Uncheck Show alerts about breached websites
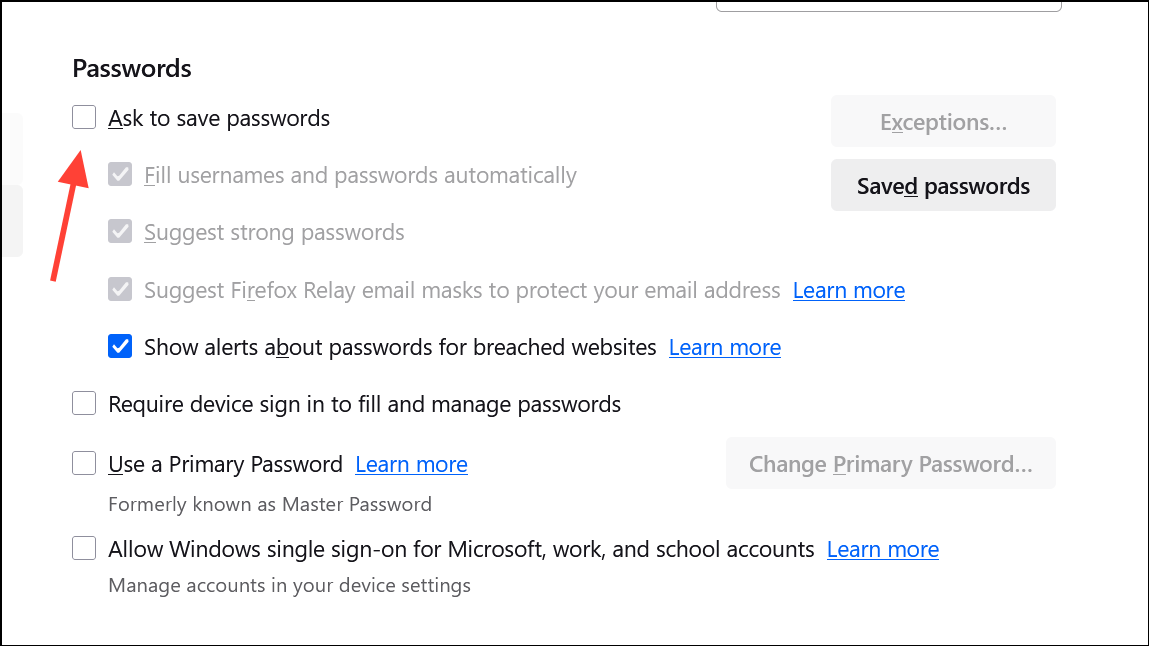Screen dimensions: 1149x646 (120, 347)
